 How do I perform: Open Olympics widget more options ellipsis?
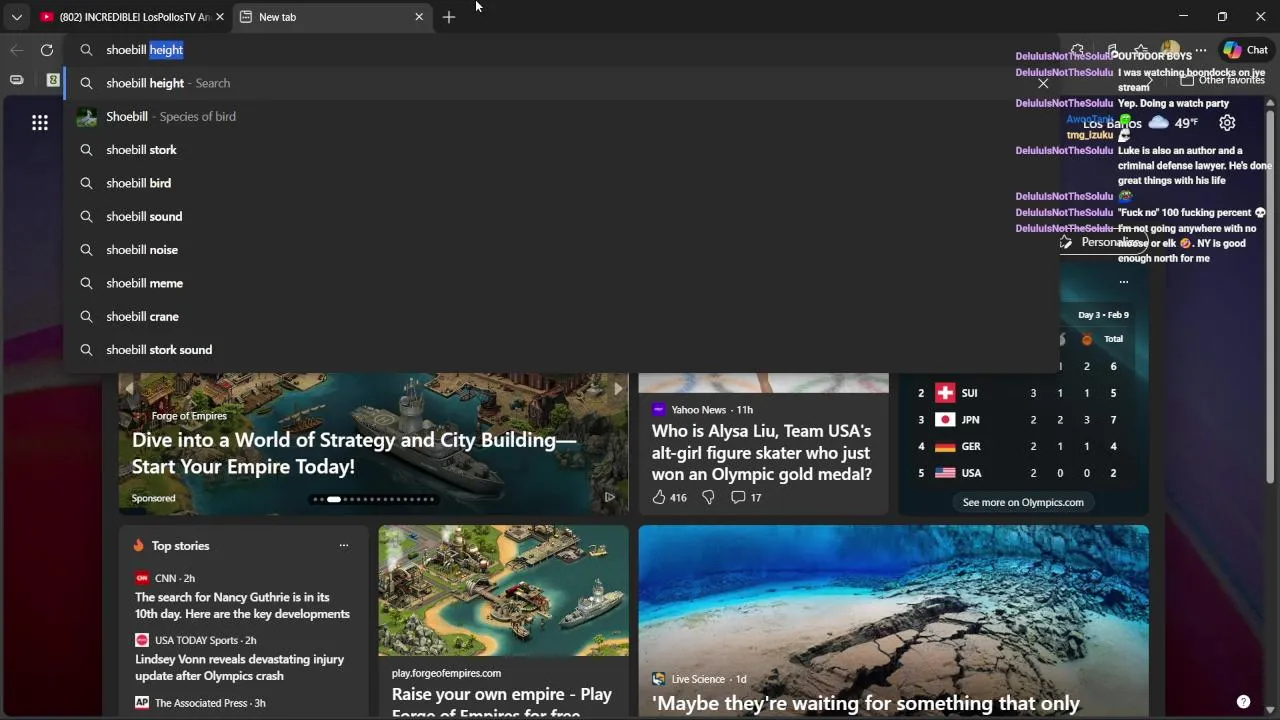tap(1124, 282)
